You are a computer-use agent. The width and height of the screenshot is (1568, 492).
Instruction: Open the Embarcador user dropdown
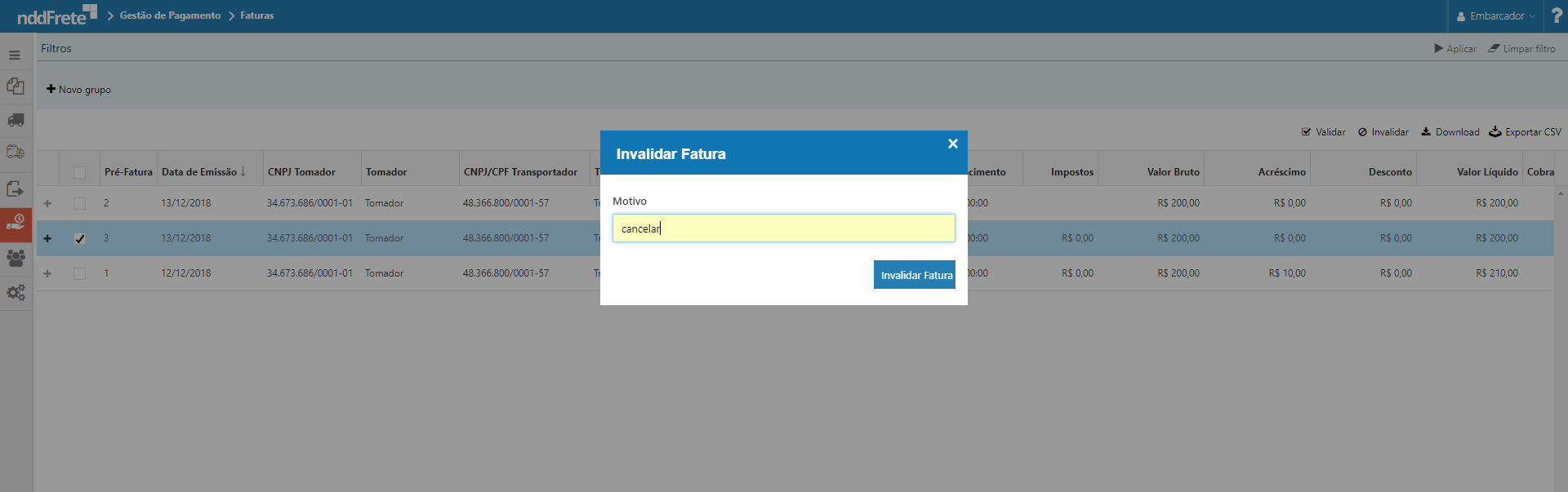tap(1496, 16)
